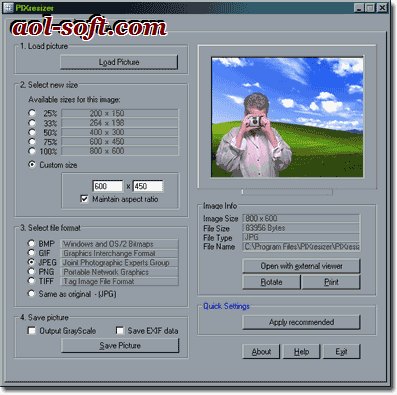
Task: Click the 800 x 600 size row text
Action: pos(107,151)
